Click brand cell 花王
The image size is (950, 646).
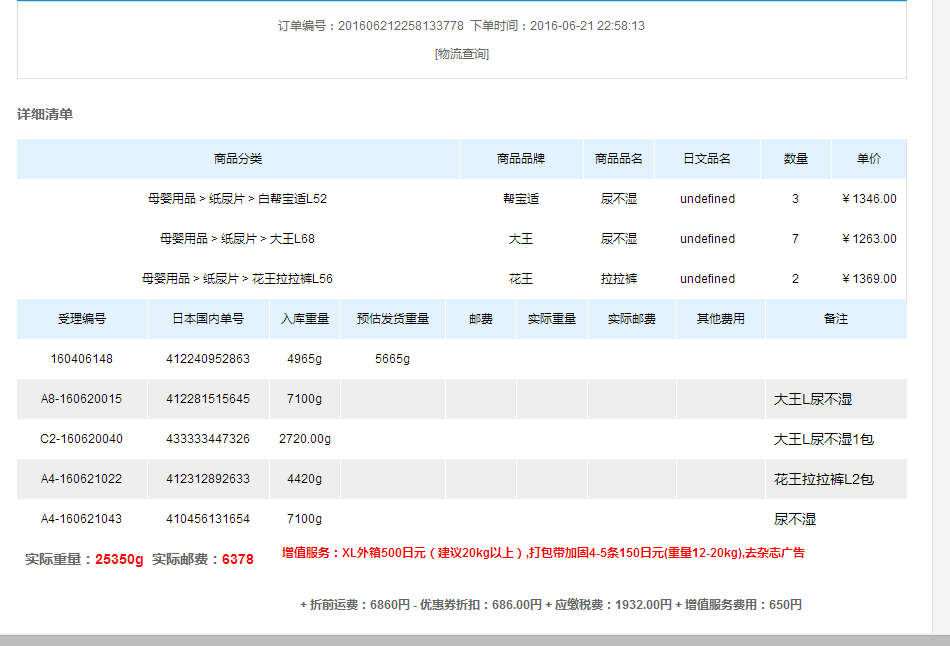click(521, 279)
